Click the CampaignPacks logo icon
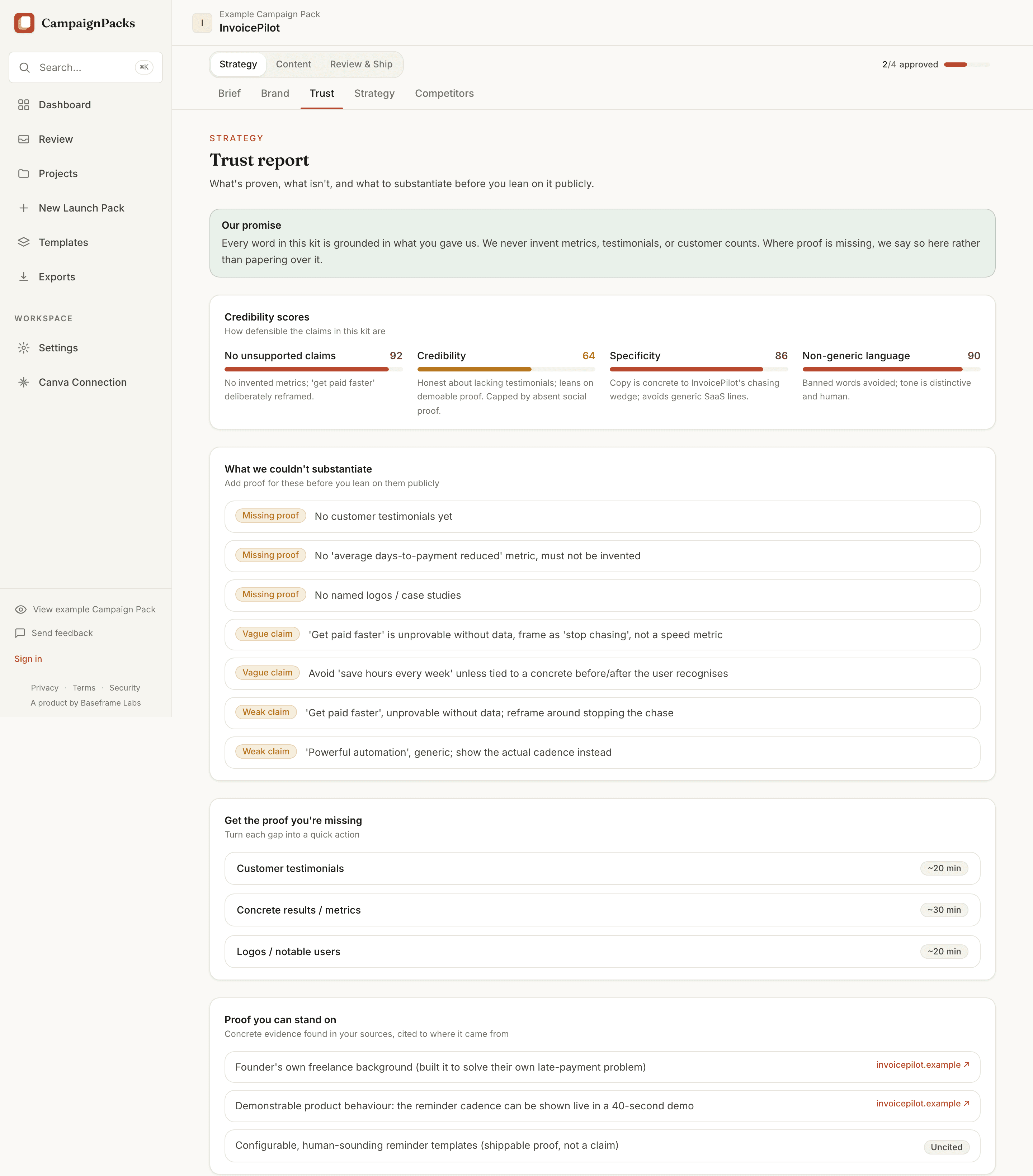This screenshot has height=1176, width=1033. pyautogui.click(x=24, y=23)
